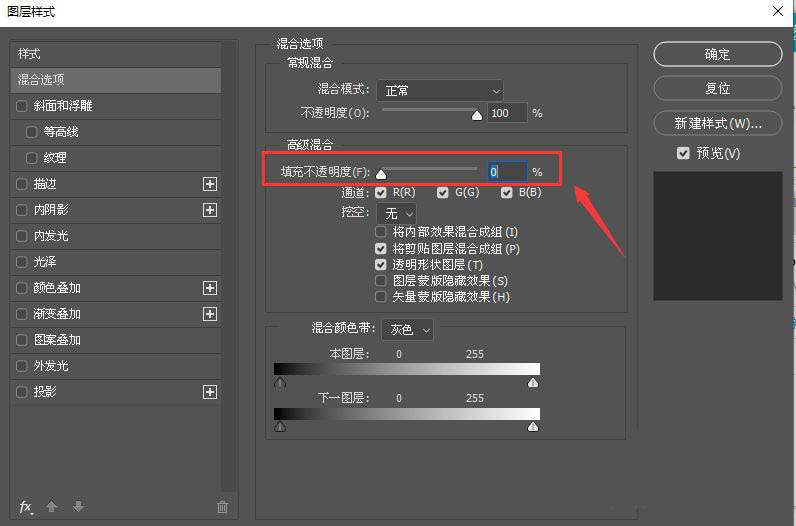Screen dimensions: 796x526
Task: Uncheck 将剪贴图层混合成组(P)
Action: click(x=381, y=248)
